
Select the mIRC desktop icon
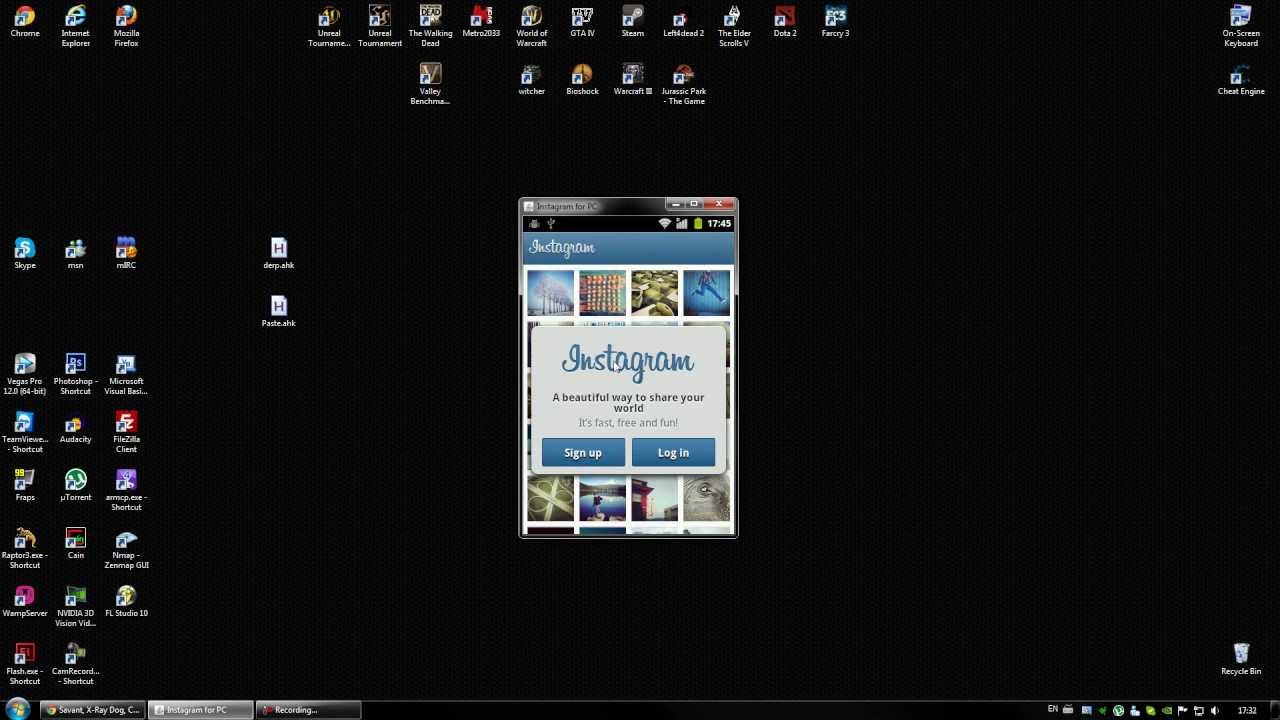(x=126, y=254)
